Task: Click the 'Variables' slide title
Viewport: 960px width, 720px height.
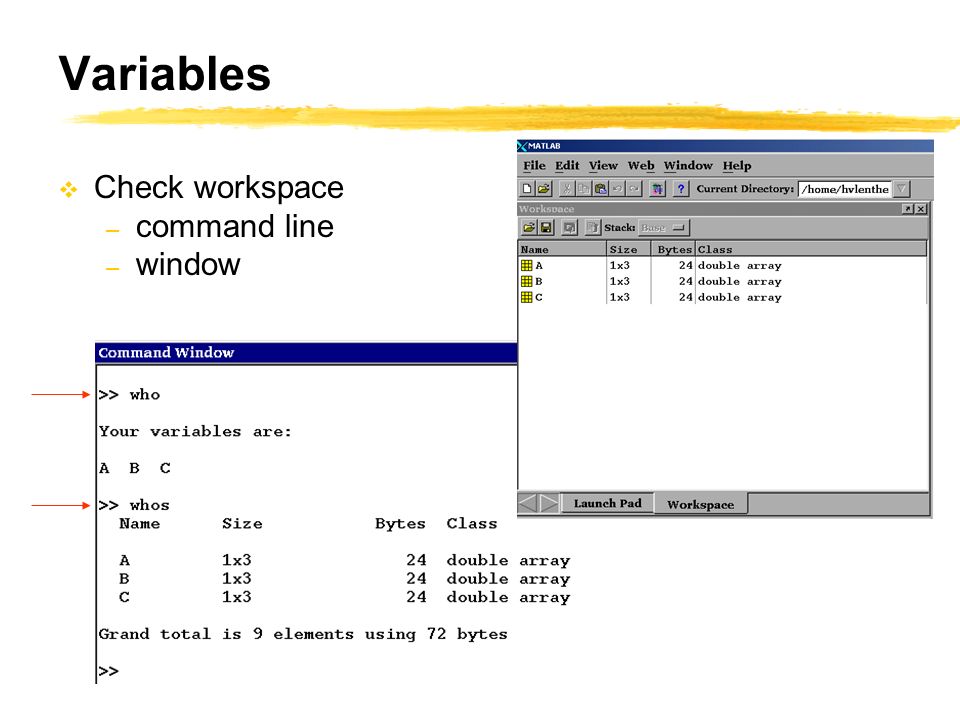Action: coord(165,73)
